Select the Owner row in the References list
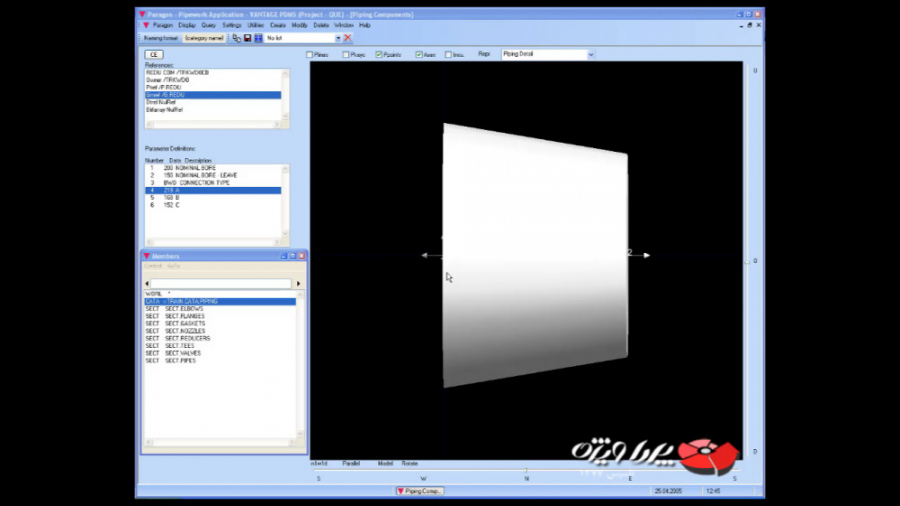 pos(213,80)
